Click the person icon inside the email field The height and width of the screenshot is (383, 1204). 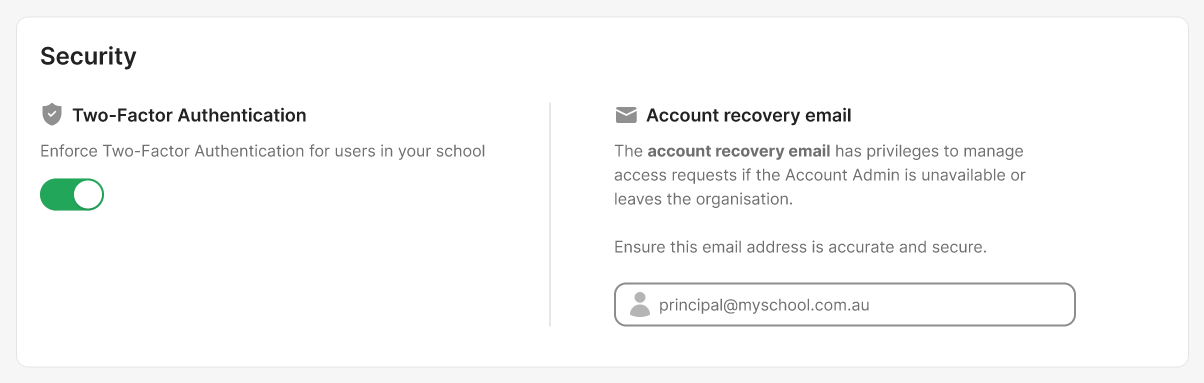point(640,305)
